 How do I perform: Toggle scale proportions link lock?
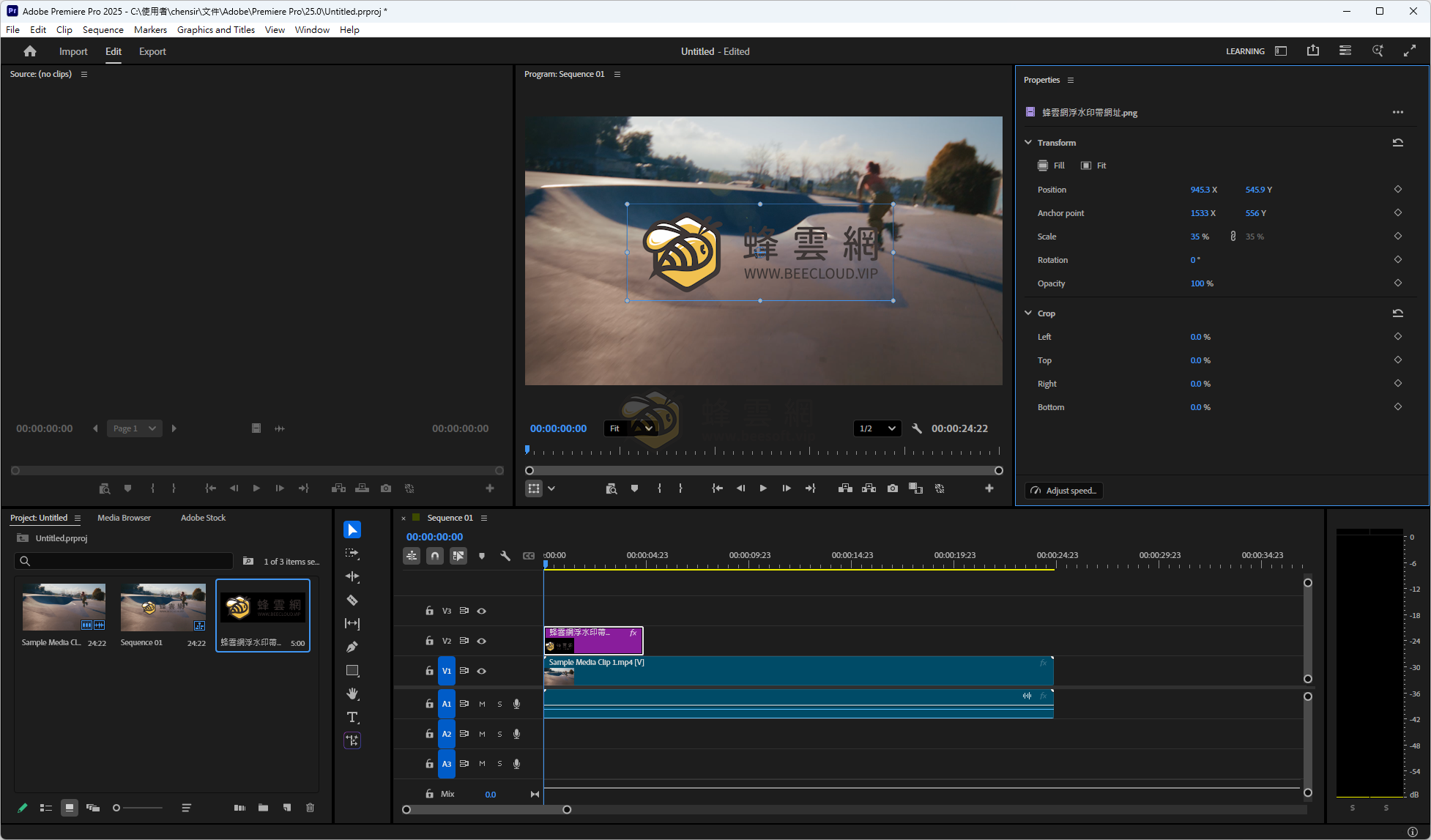[x=1233, y=237]
